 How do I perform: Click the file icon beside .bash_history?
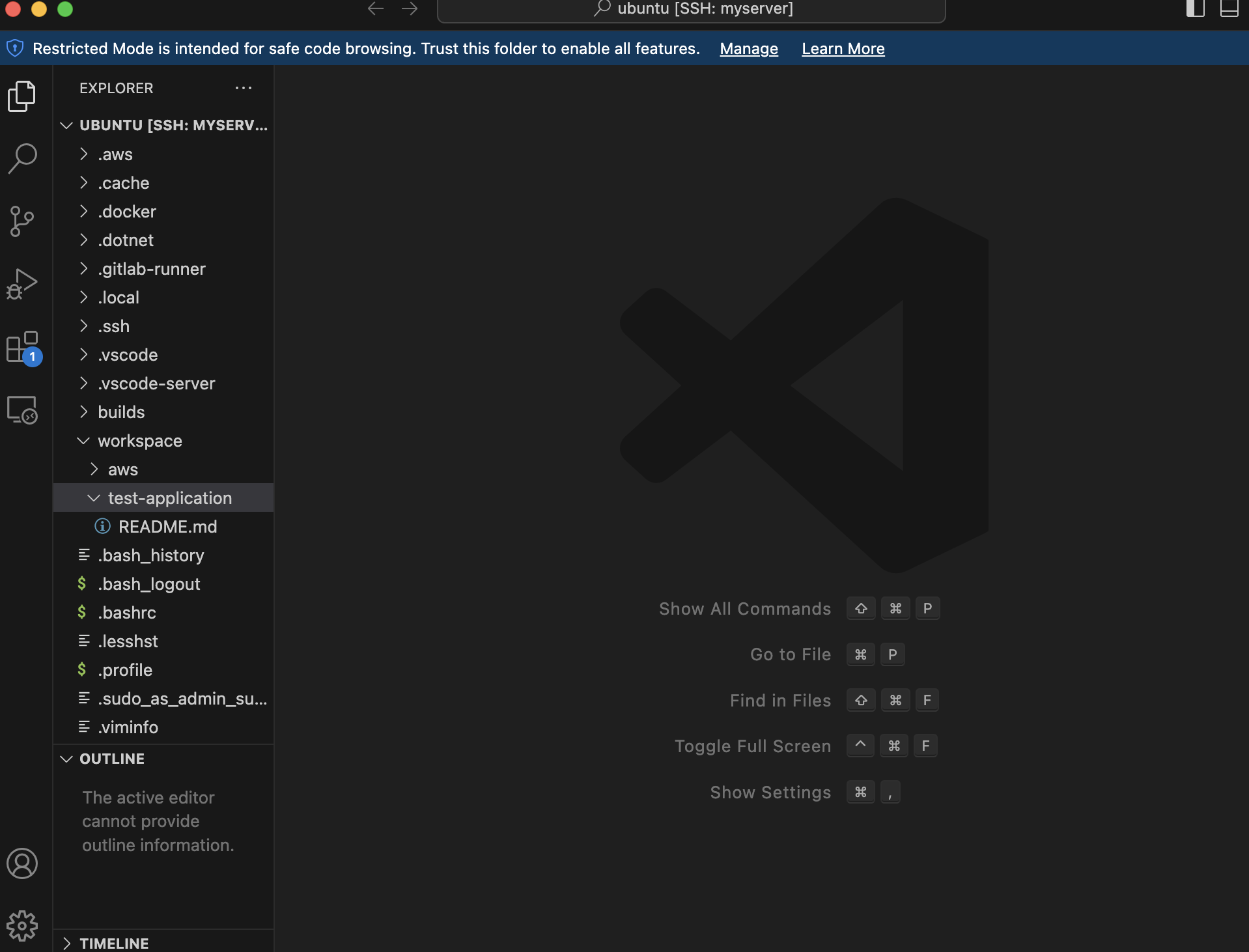pos(84,555)
